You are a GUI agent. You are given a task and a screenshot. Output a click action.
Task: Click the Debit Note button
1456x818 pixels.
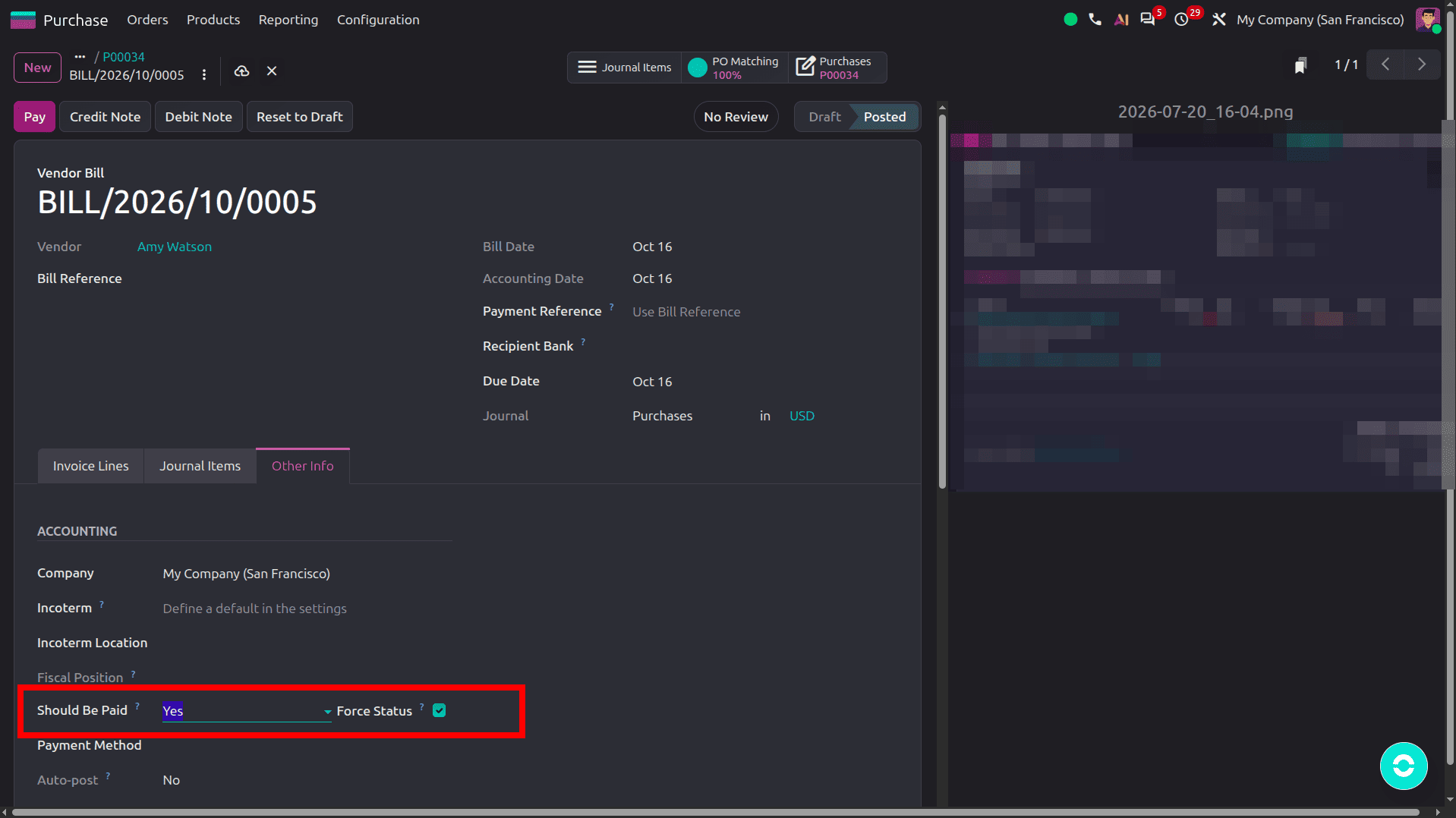199,117
